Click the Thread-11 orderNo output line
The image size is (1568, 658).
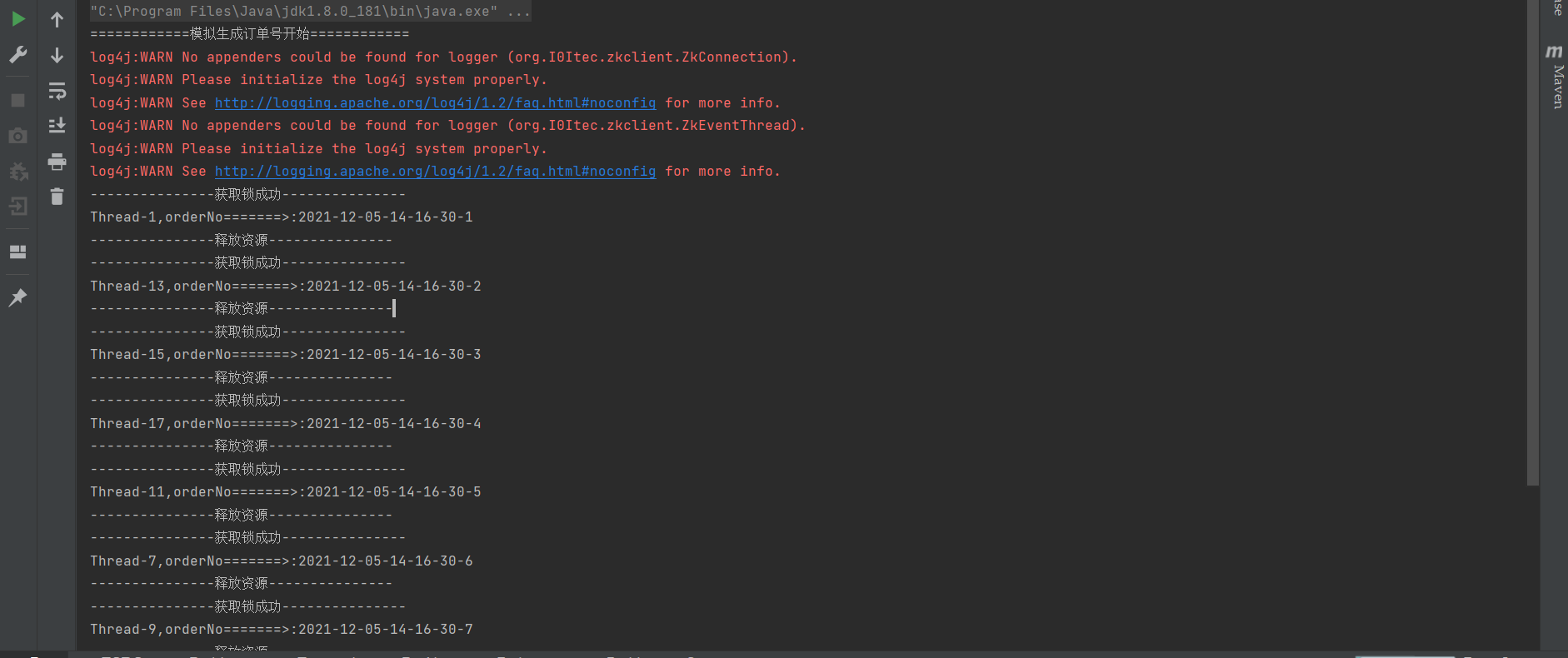point(286,491)
